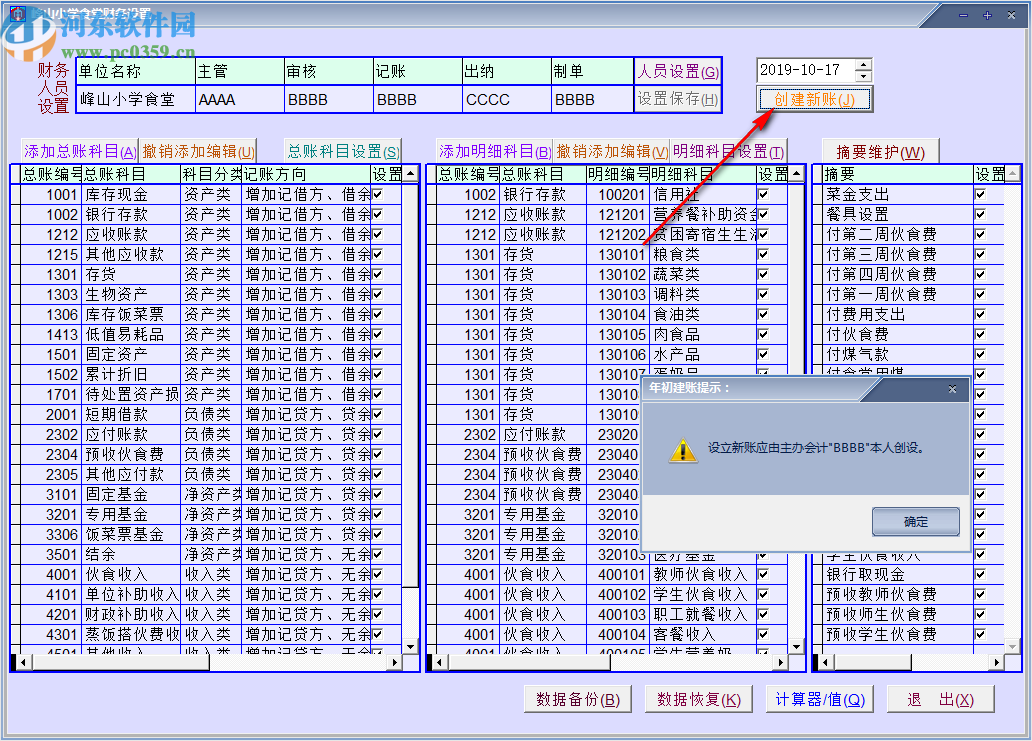Toggle checkbox for 库存现金 row
This screenshot has width=1032, height=741.
click(378, 194)
